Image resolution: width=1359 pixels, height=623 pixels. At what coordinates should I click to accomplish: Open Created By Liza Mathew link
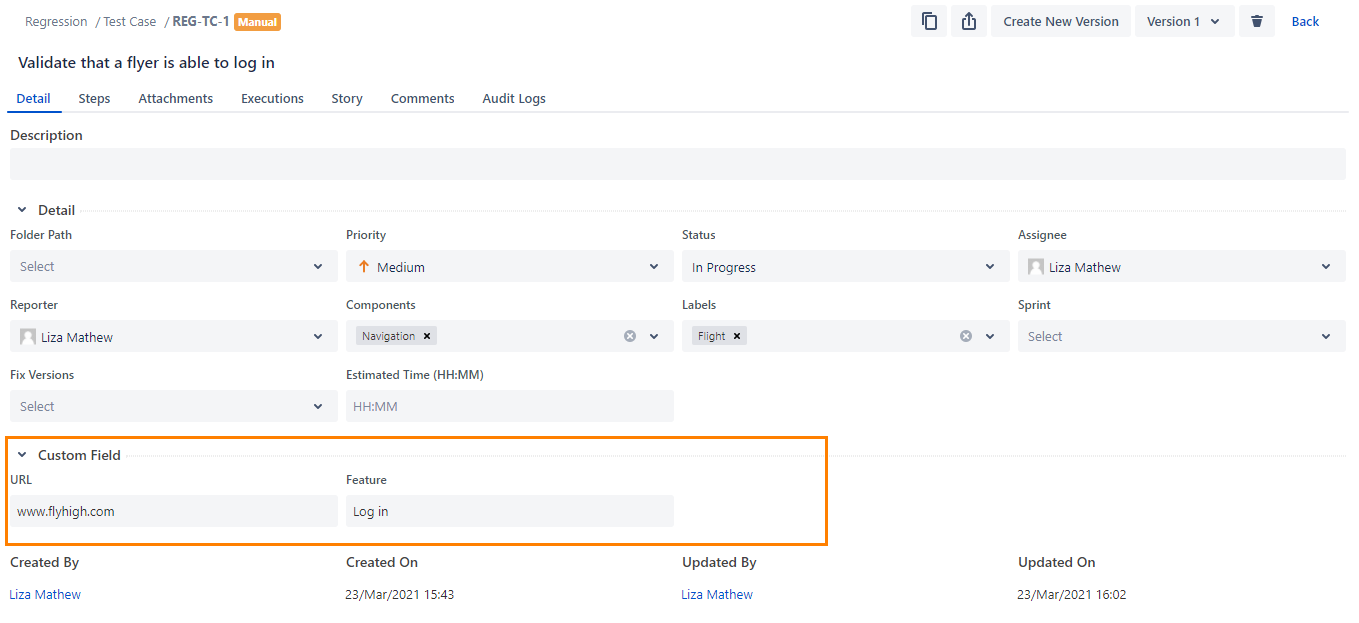click(45, 594)
